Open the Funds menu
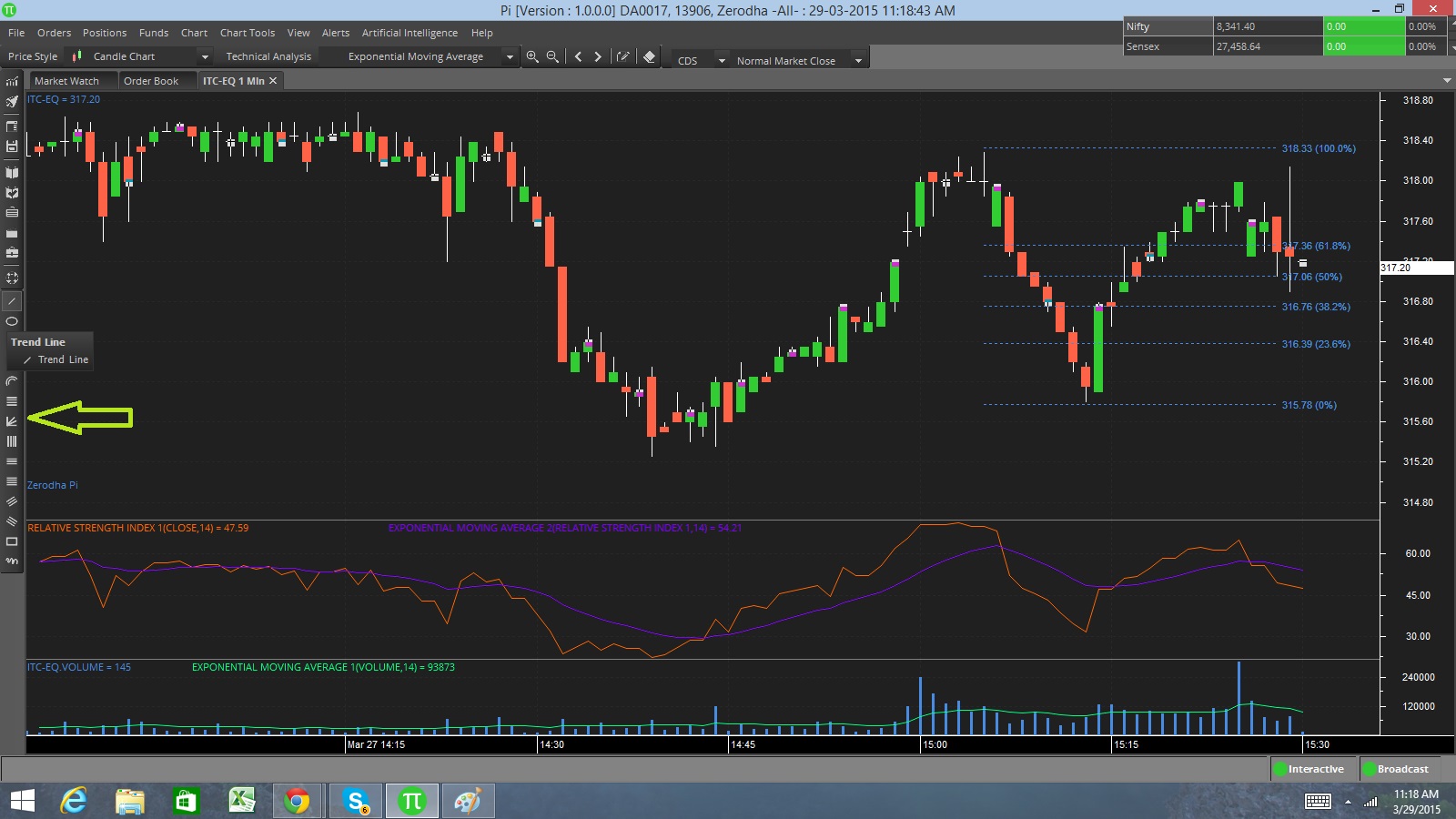The height and width of the screenshot is (819, 1456). 154,33
